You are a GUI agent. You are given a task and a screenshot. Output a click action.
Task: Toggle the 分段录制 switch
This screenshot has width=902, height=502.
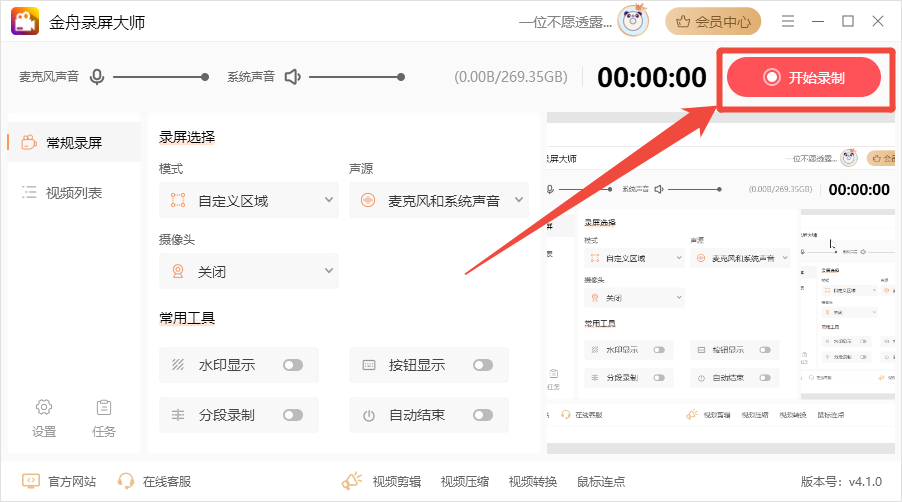coord(293,415)
